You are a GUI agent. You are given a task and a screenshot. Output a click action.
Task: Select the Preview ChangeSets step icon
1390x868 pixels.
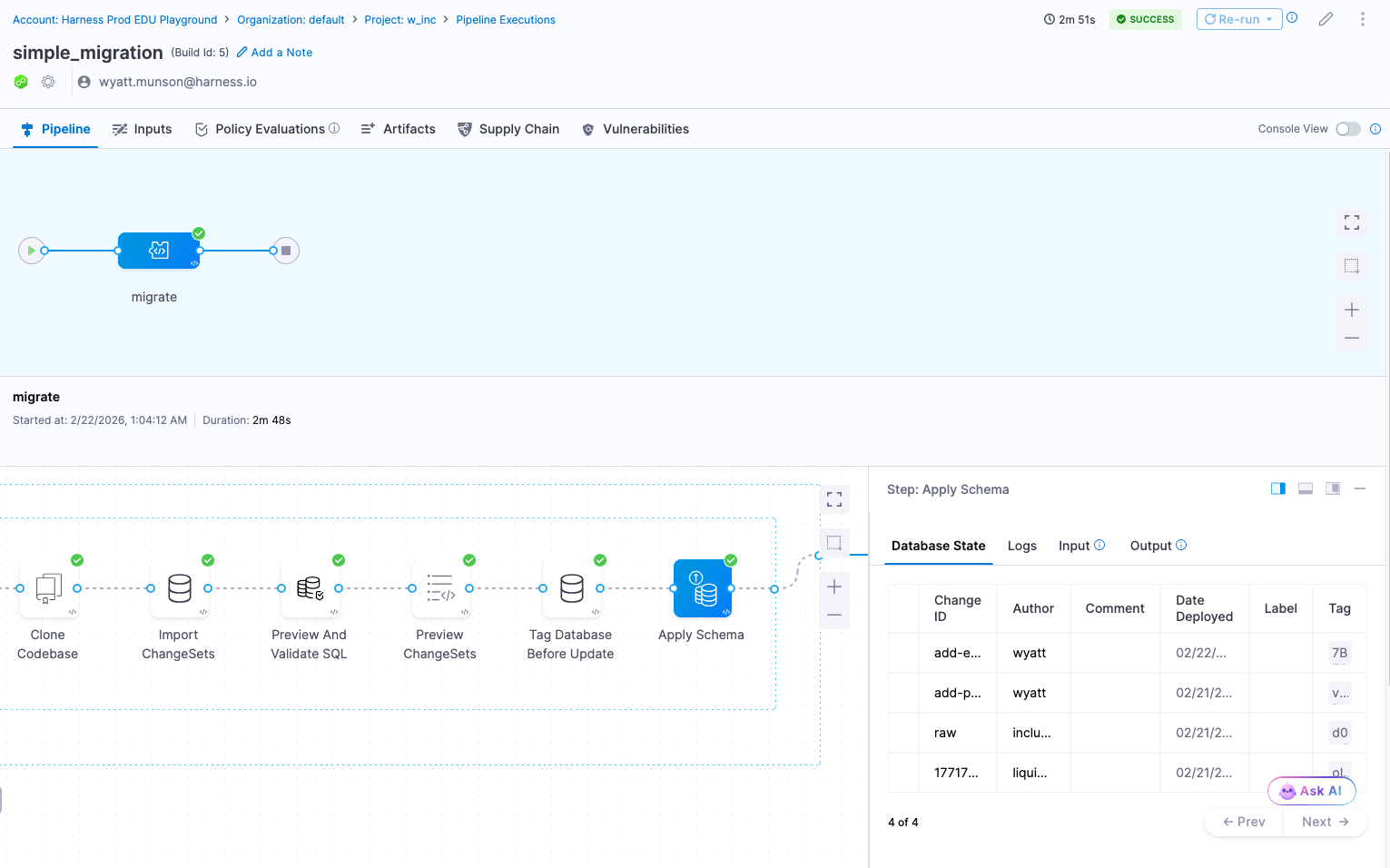click(440, 588)
